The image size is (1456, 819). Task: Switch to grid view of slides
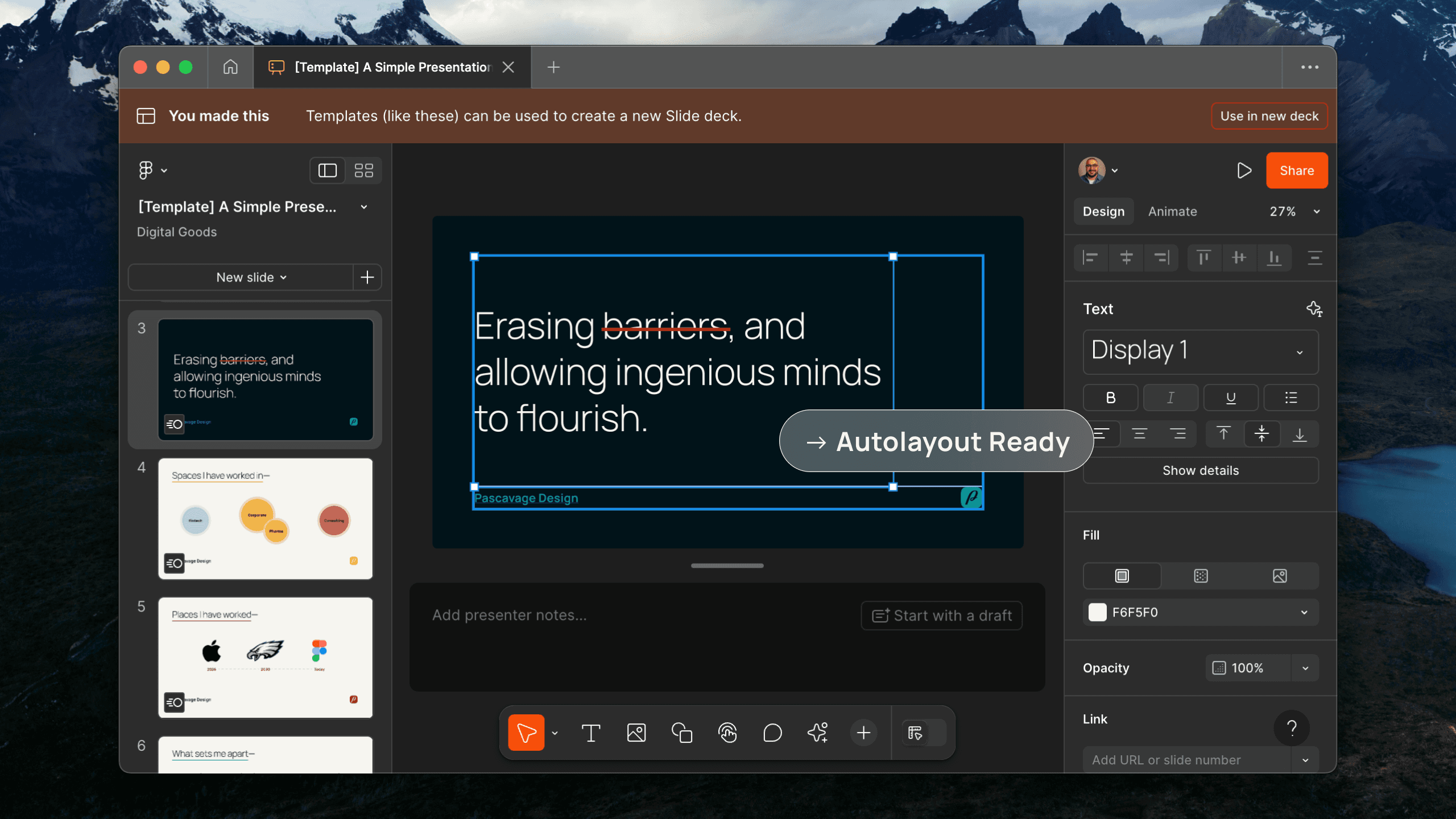(363, 170)
